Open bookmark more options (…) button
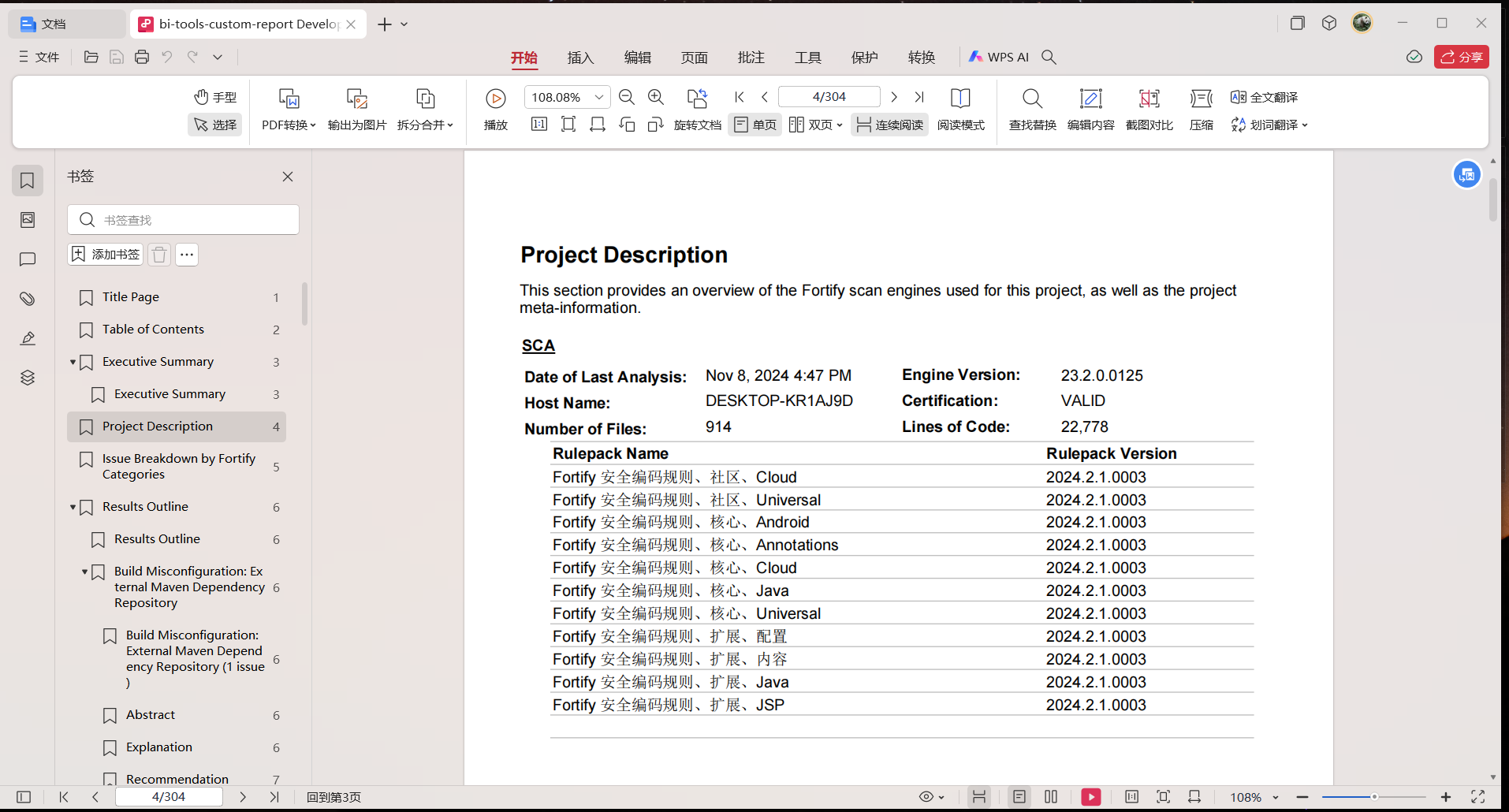 pyautogui.click(x=187, y=254)
